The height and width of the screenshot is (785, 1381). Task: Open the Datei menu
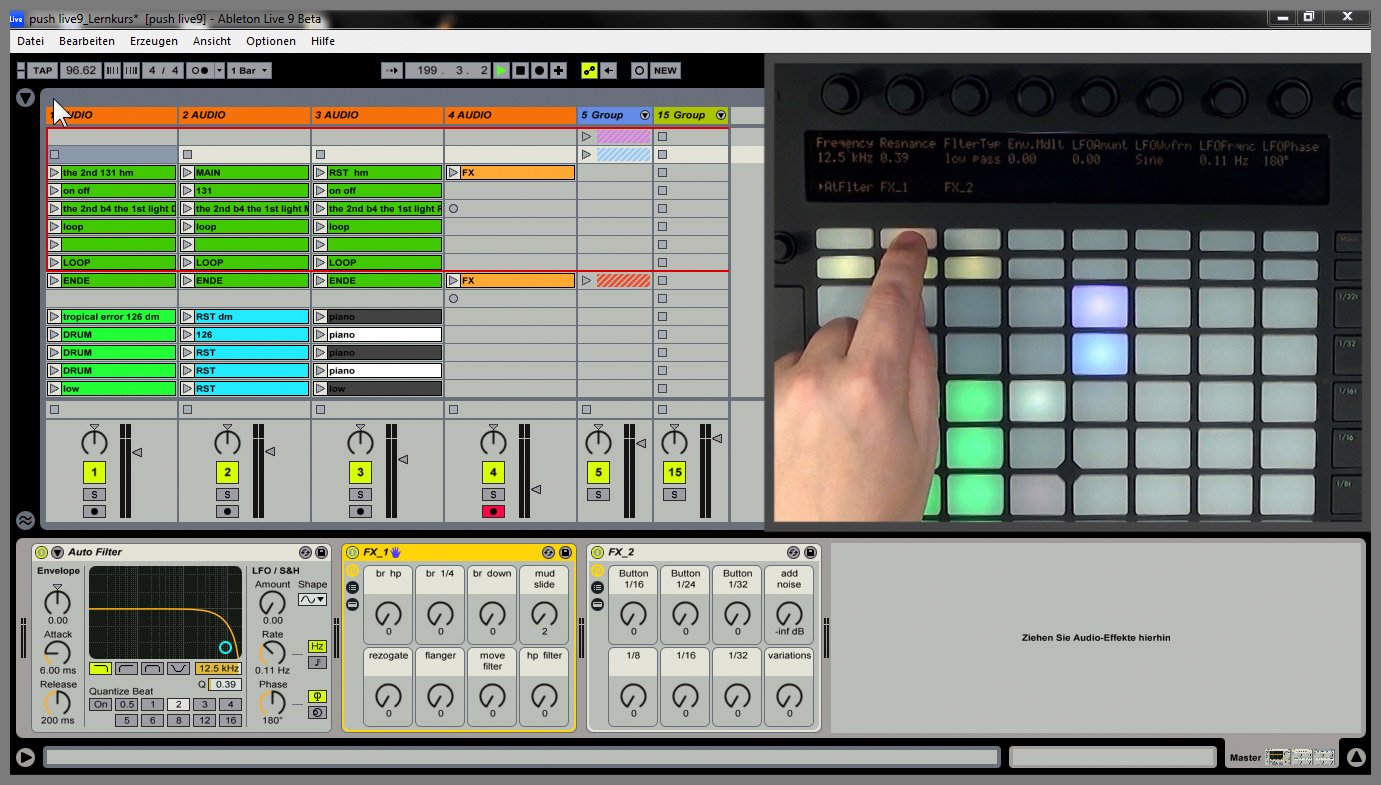pos(31,41)
